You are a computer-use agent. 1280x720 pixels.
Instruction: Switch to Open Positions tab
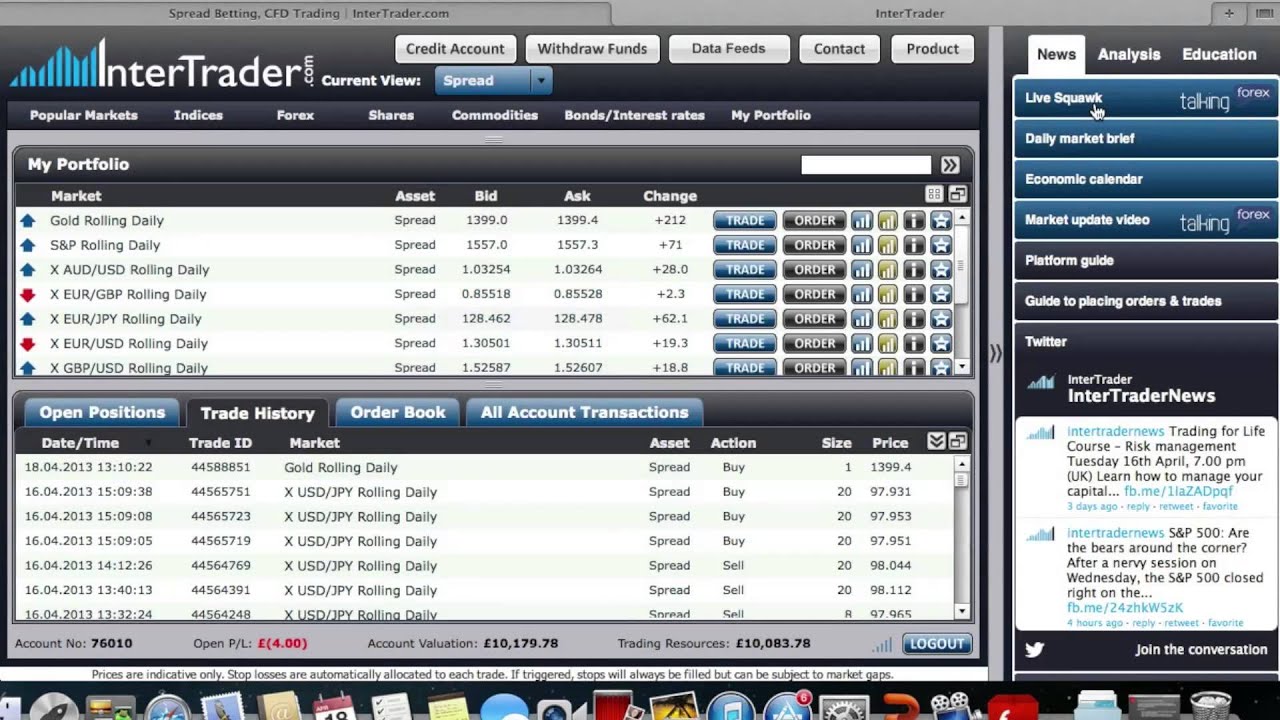[x=102, y=412]
